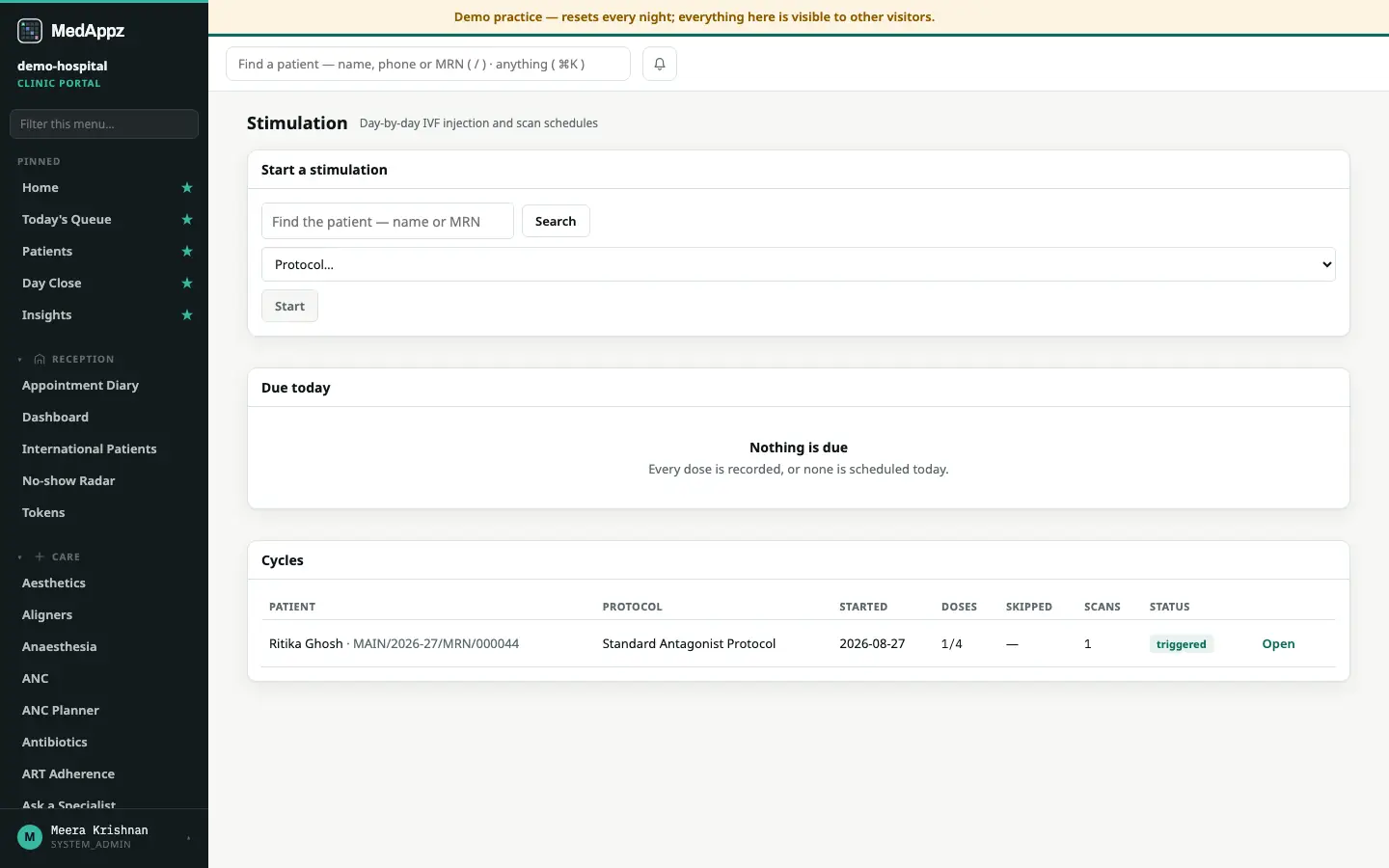Click the SKIPPED column header

tap(1029, 607)
